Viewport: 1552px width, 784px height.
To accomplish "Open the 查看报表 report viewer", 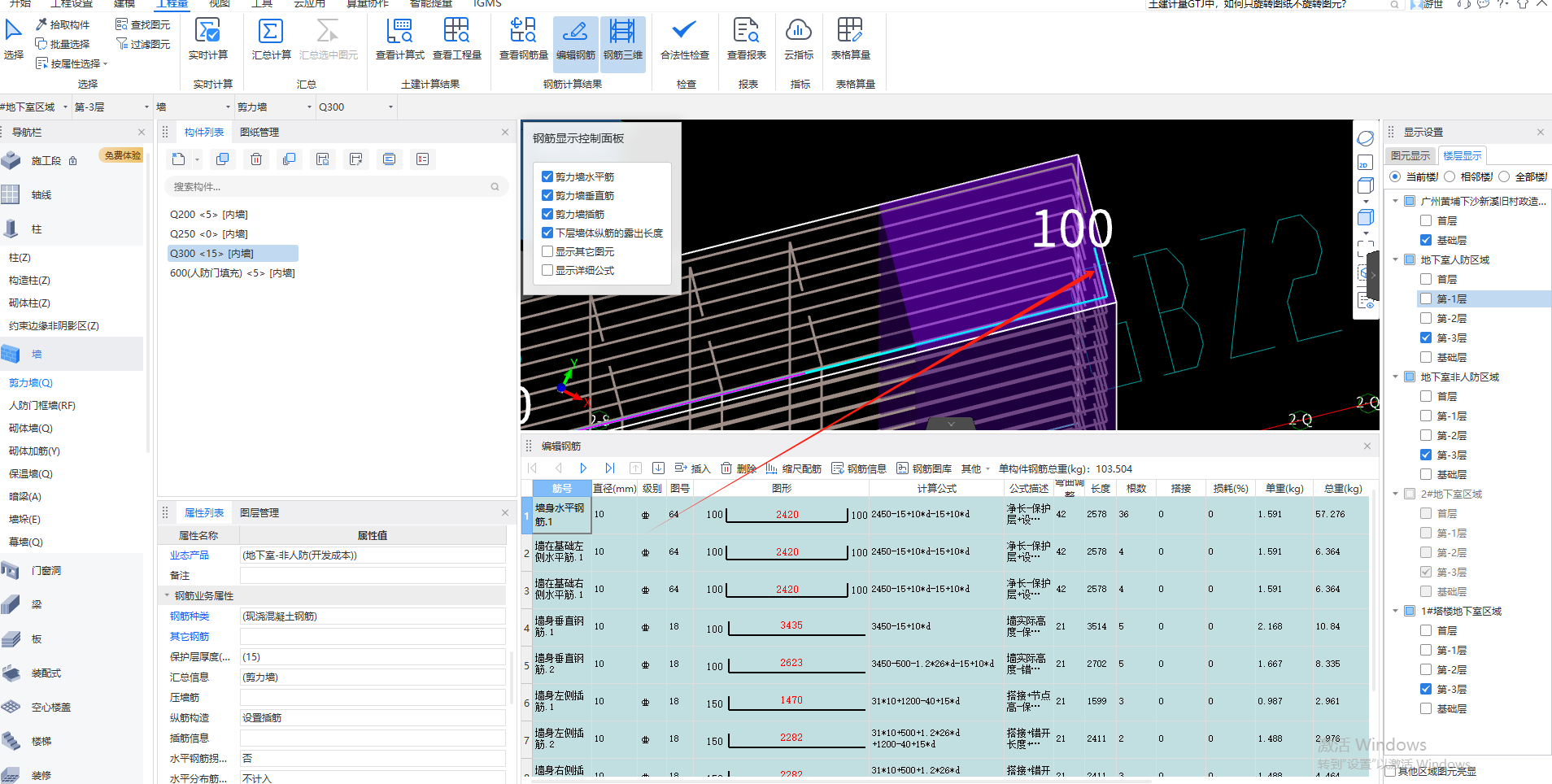I will pos(747,39).
